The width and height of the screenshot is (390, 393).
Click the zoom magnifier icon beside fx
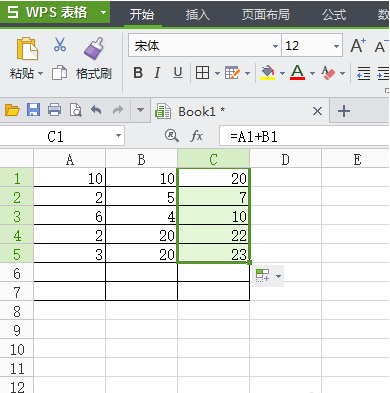pos(172,136)
